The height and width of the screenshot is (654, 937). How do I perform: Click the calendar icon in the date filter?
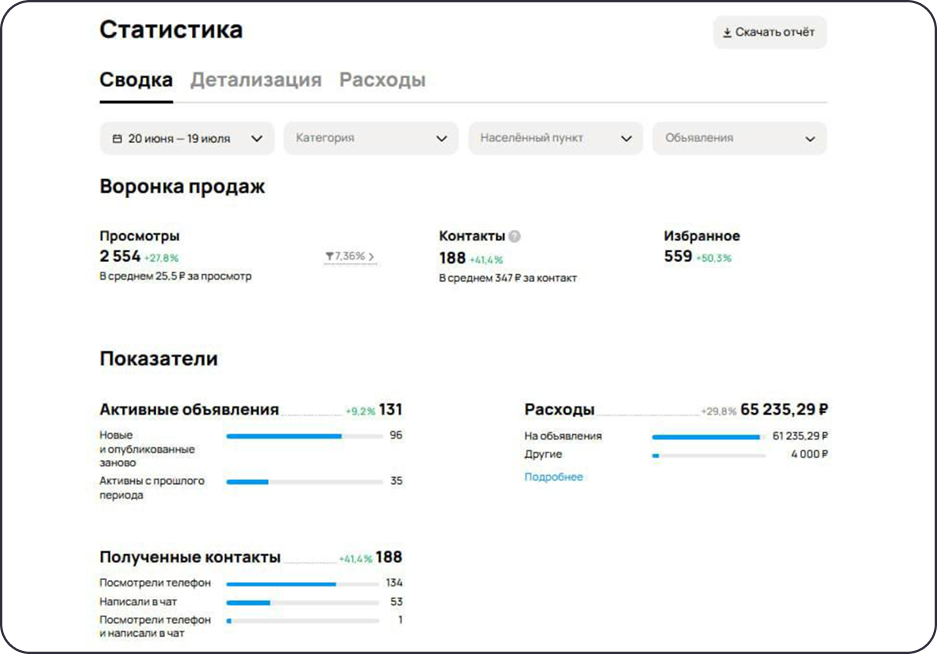coord(116,138)
